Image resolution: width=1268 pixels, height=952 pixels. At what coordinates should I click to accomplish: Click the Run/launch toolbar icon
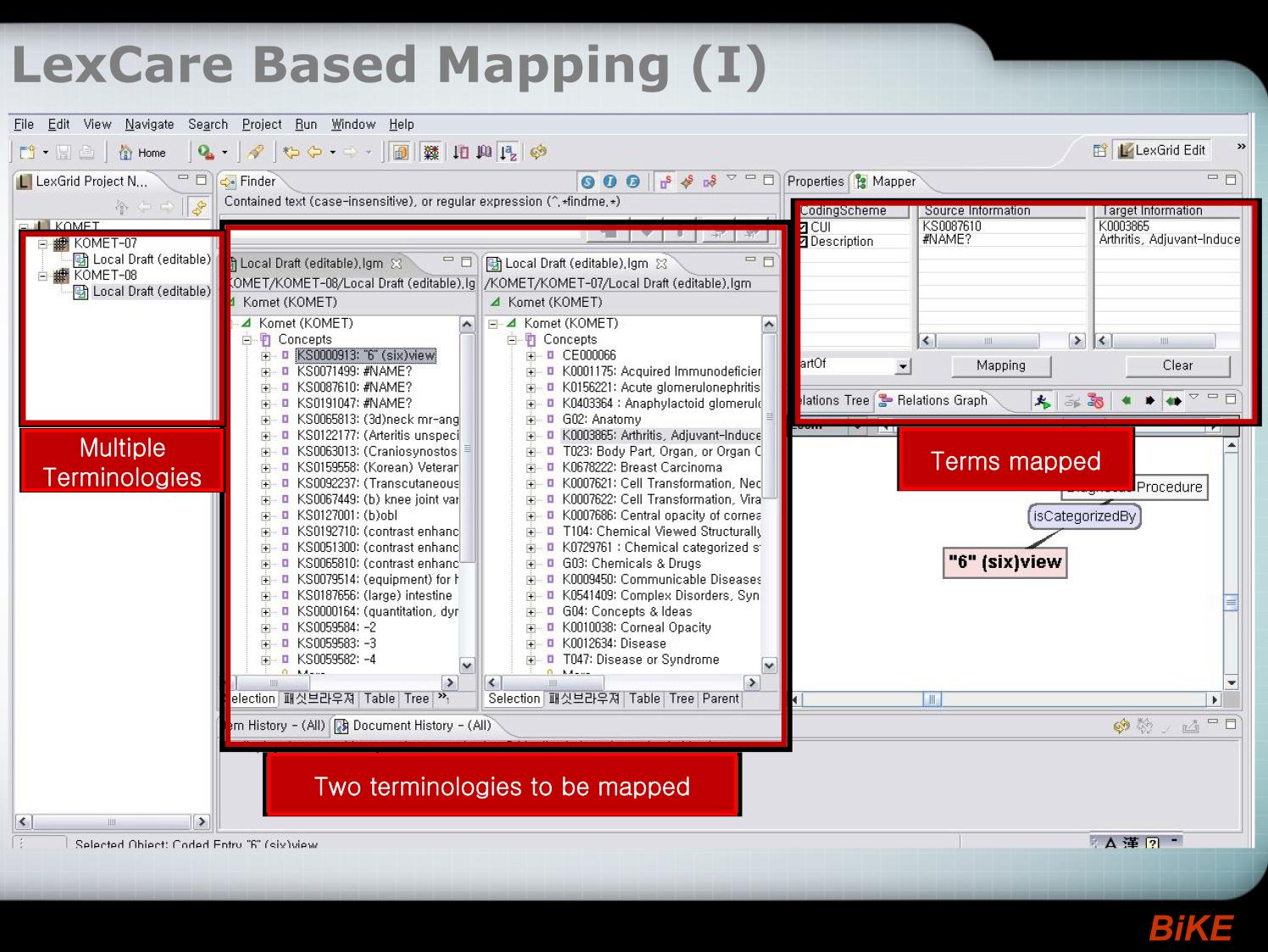[x=205, y=153]
